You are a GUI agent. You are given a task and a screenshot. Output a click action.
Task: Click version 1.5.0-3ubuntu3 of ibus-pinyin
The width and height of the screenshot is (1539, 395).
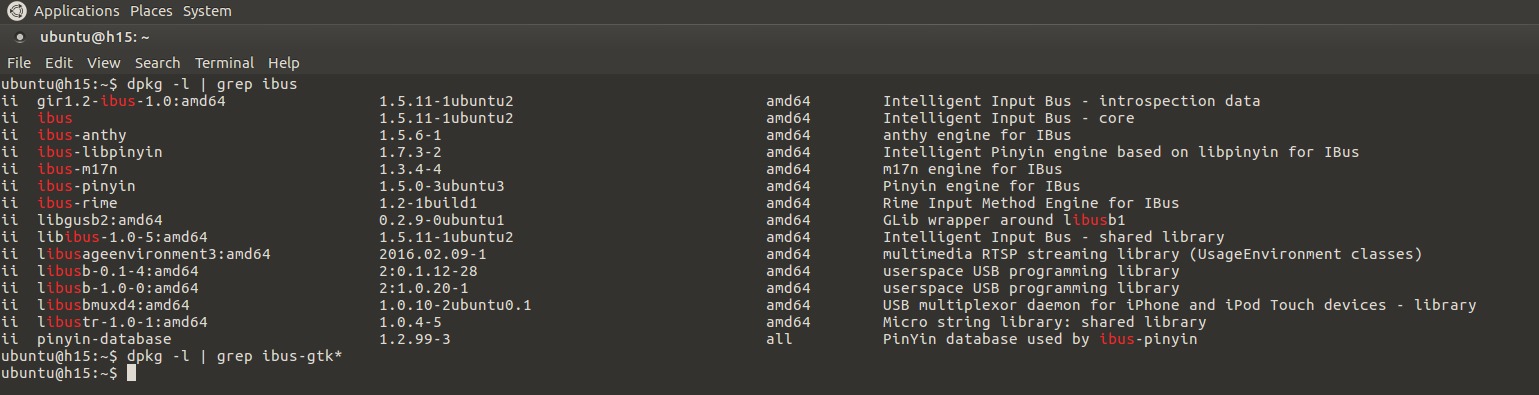point(442,186)
